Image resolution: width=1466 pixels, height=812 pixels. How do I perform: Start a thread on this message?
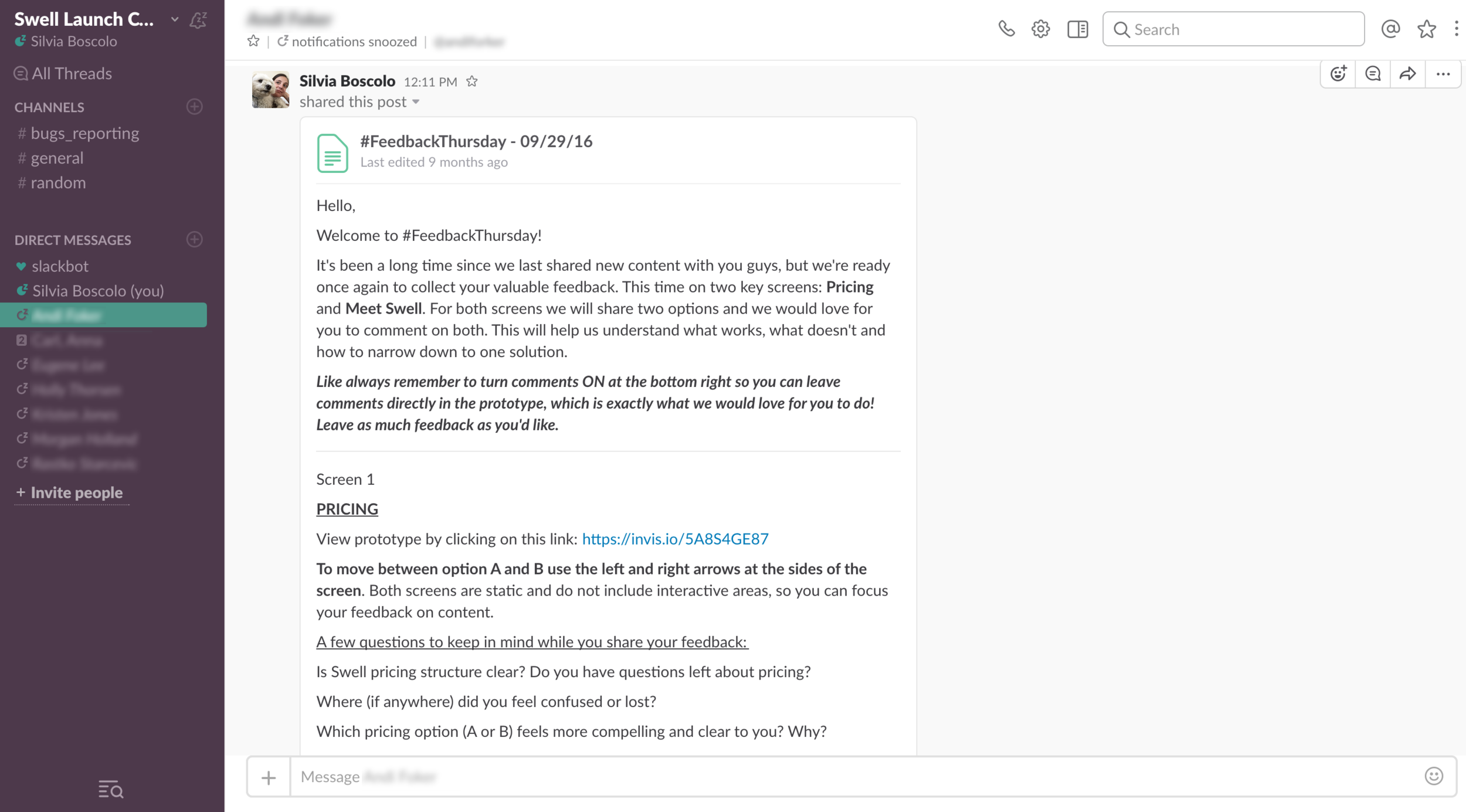[x=1373, y=74]
